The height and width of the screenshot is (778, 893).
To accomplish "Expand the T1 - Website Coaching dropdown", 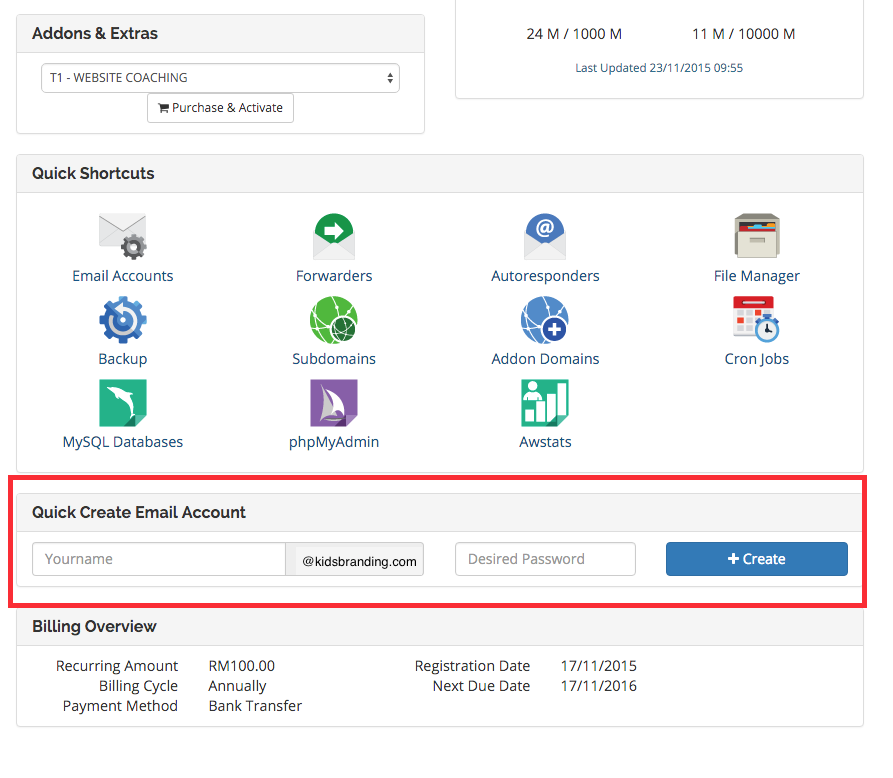I will [x=220, y=78].
